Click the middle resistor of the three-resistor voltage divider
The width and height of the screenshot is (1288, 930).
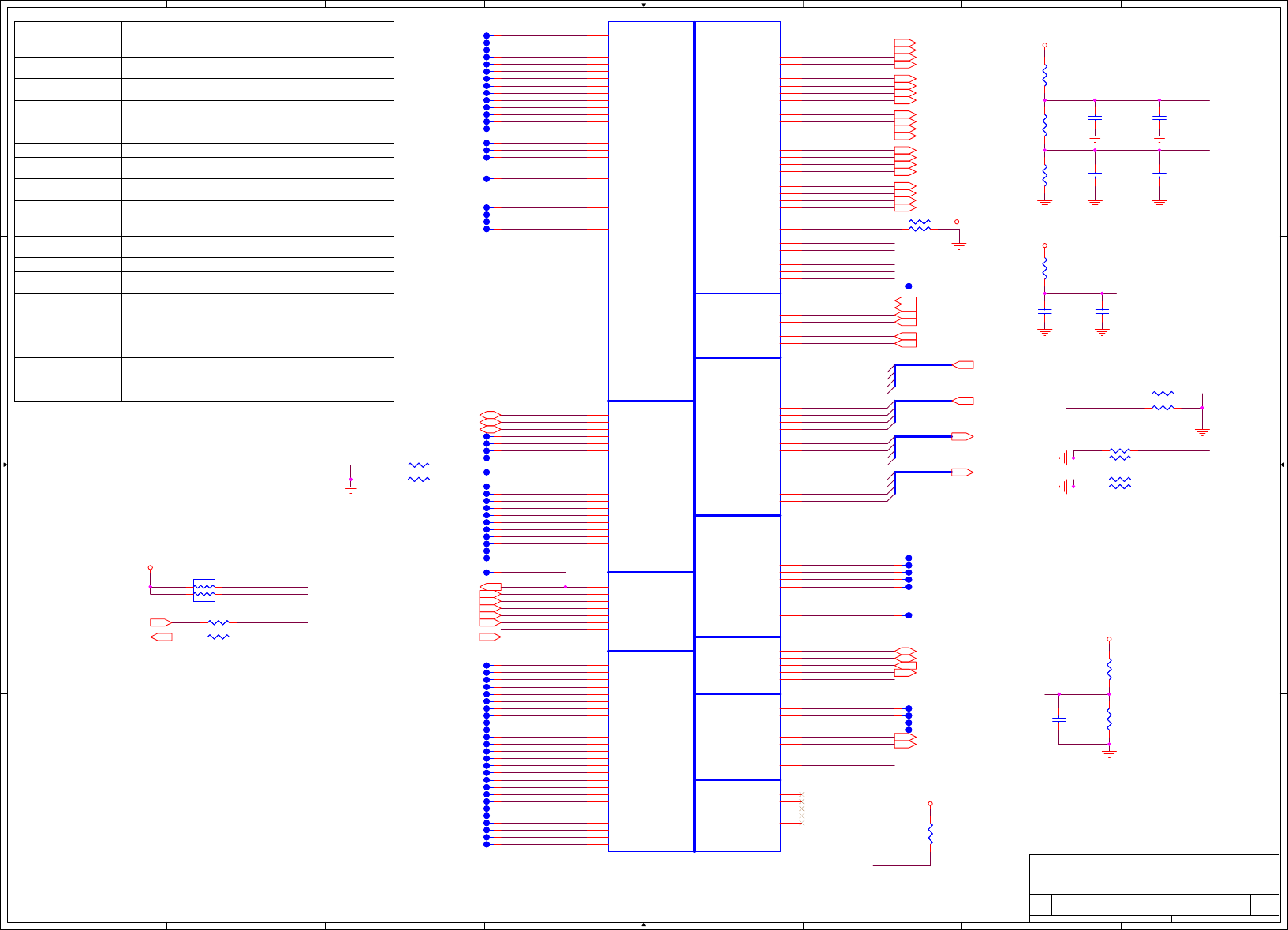pyautogui.click(x=1045, y=125)
